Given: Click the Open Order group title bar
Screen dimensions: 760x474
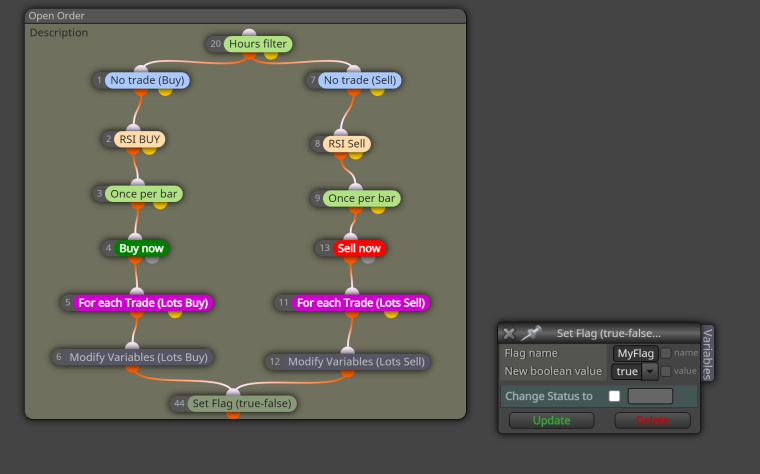Looking at the screenshot, I should [x=245, y=16].
